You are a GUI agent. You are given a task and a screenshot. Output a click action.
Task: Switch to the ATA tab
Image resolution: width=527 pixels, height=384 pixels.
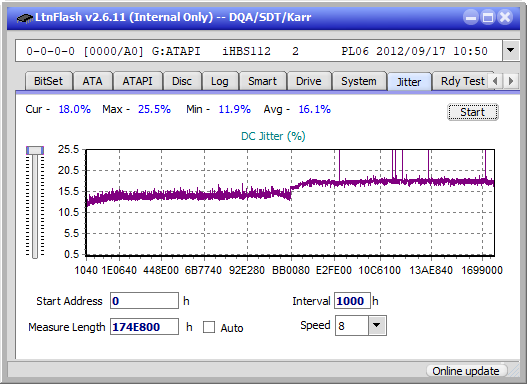pos(92,81)
